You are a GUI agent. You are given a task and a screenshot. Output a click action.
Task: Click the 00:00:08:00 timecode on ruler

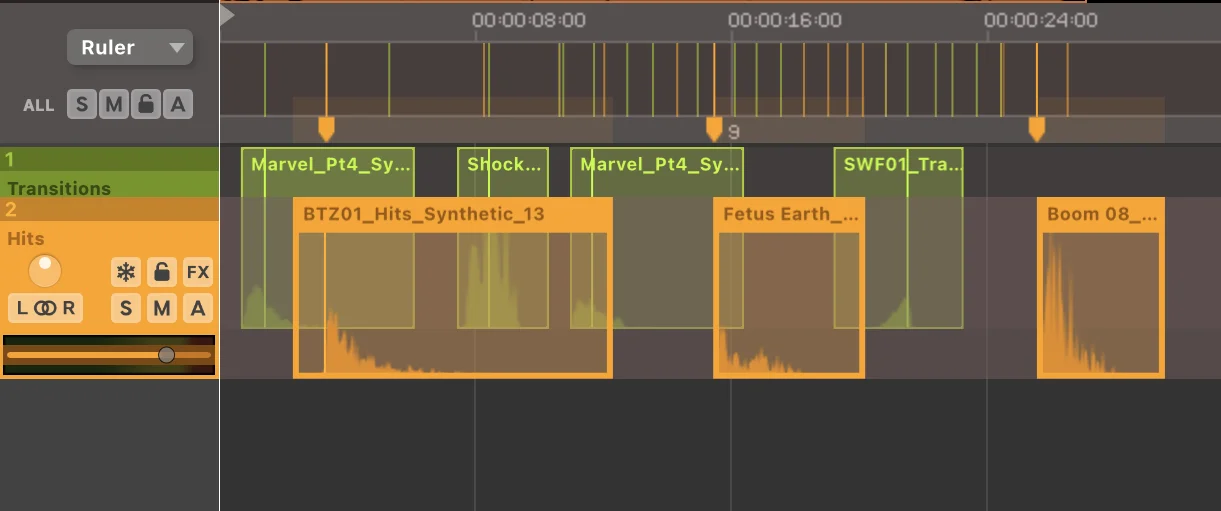(x=529, y=20)
